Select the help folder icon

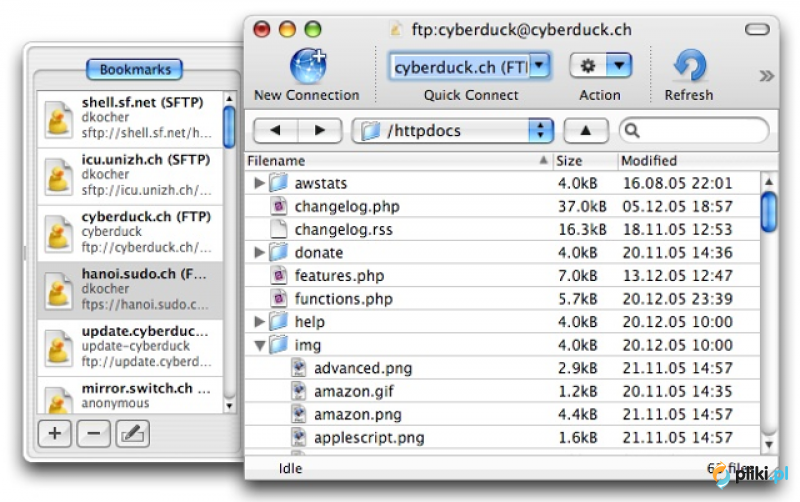pos(279,321)
